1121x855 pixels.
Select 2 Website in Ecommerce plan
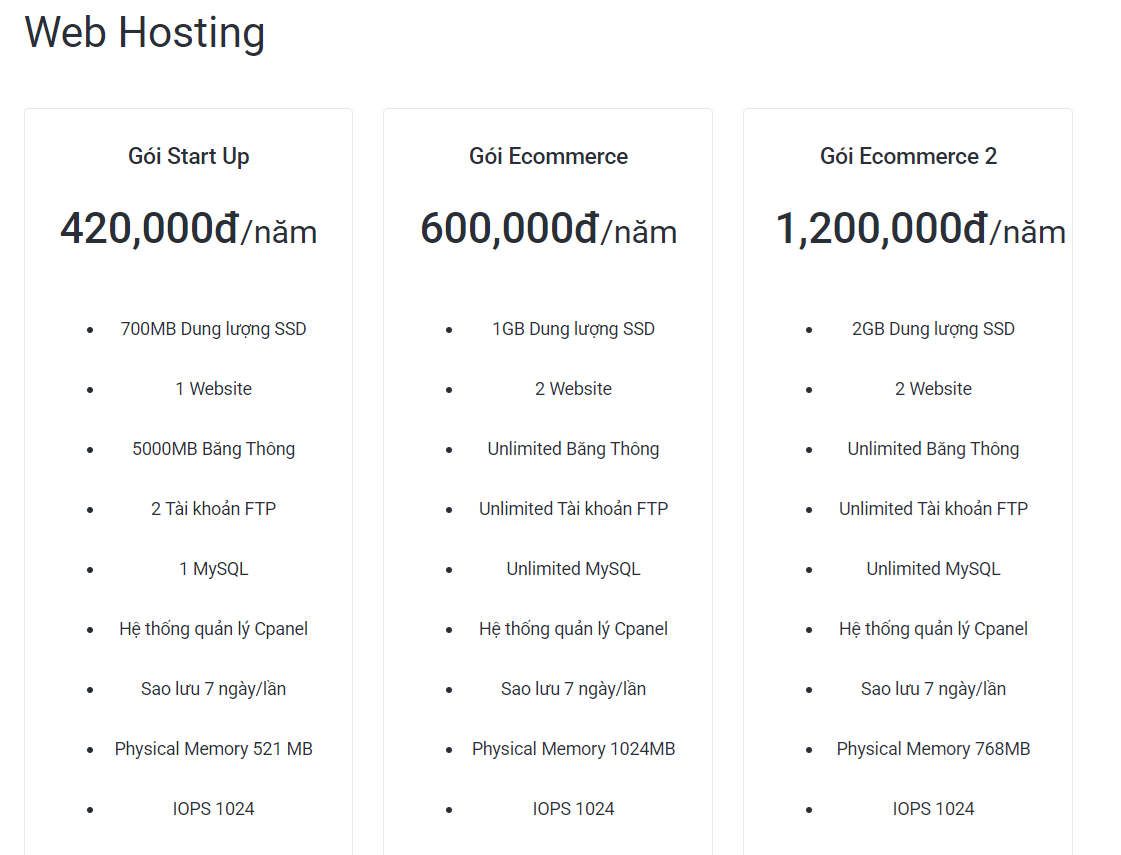pyautogui.click(x=573, y=388)
